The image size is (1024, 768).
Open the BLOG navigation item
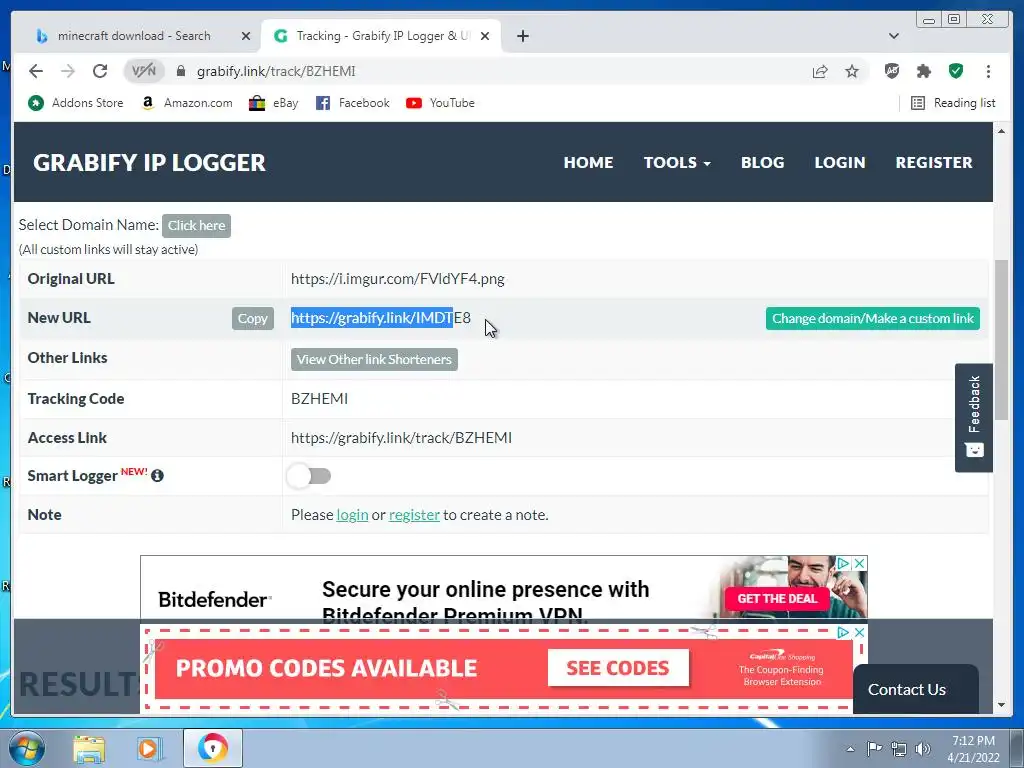point(762,163)
